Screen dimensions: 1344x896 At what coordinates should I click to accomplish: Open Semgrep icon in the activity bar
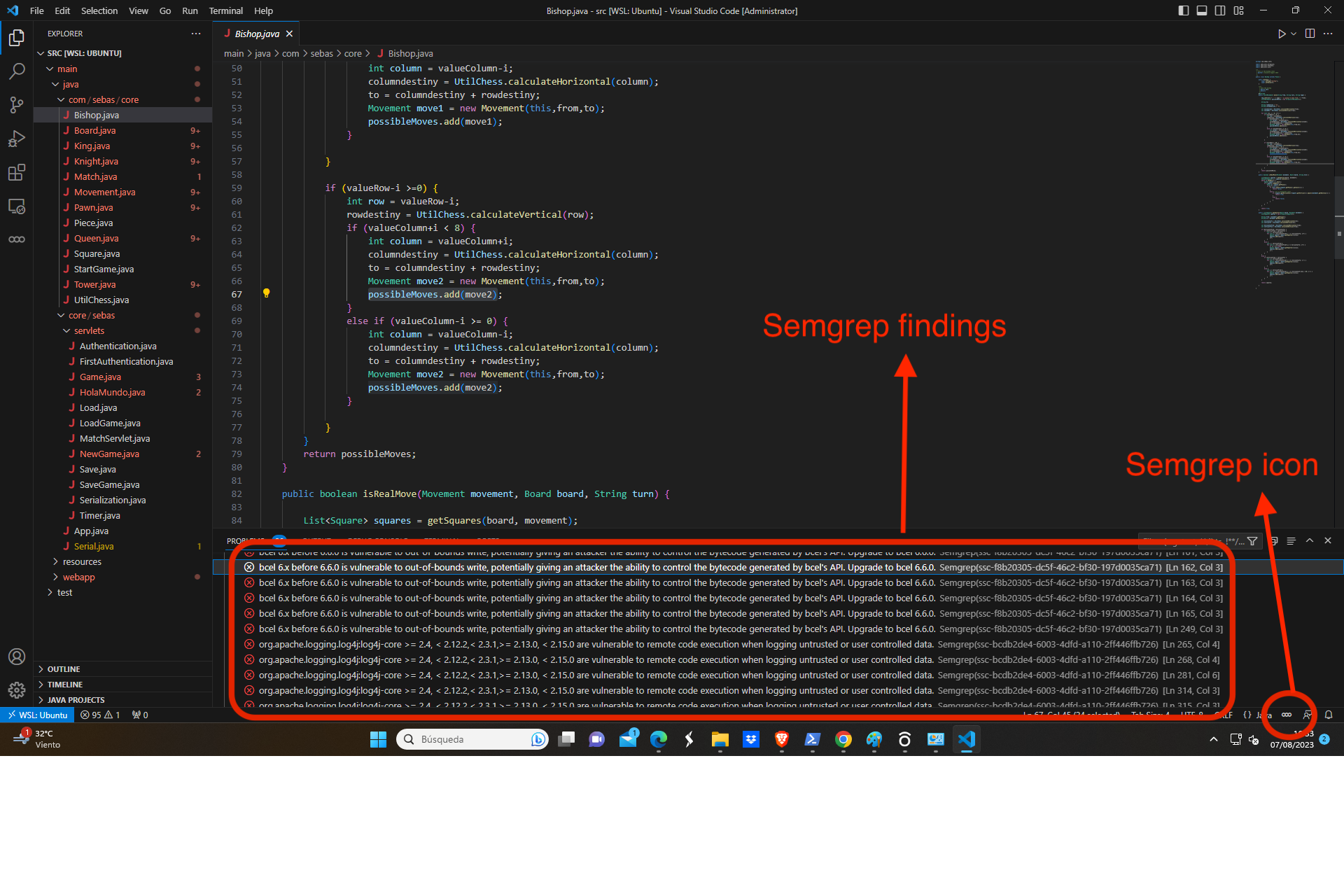[x=17, y=239]
